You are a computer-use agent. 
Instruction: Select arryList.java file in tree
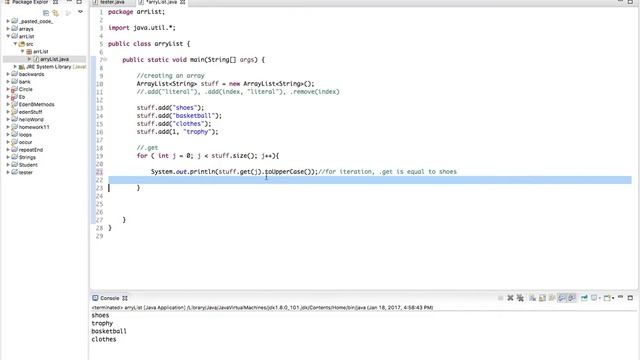(x=54, y=59)
